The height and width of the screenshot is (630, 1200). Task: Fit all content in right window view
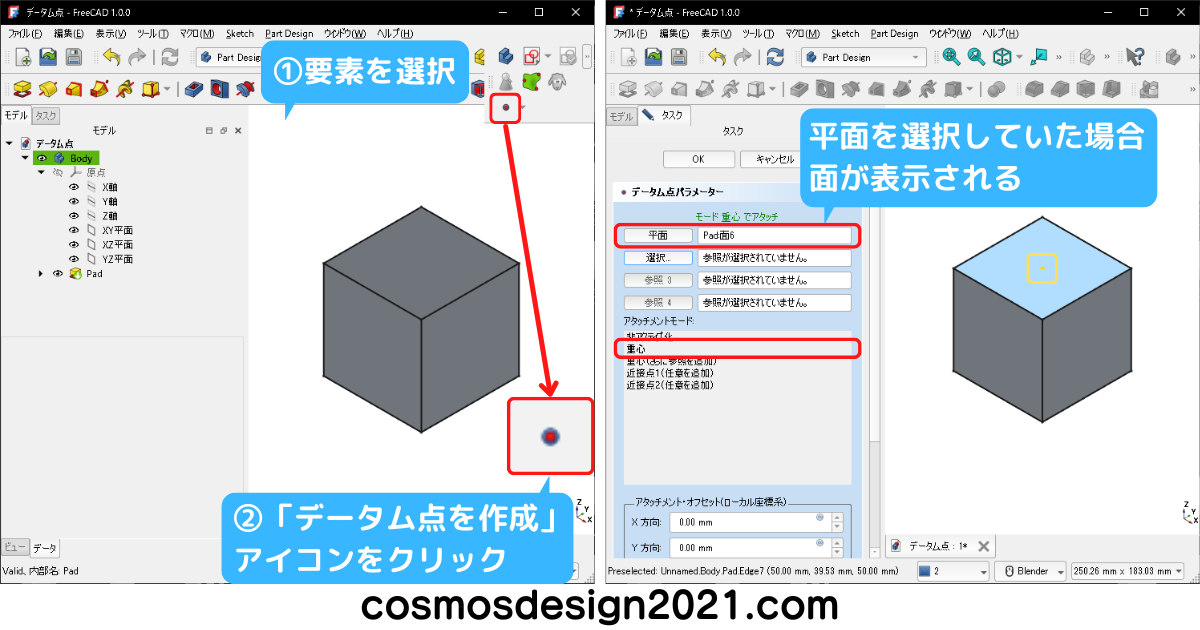[x=950, y=57]
